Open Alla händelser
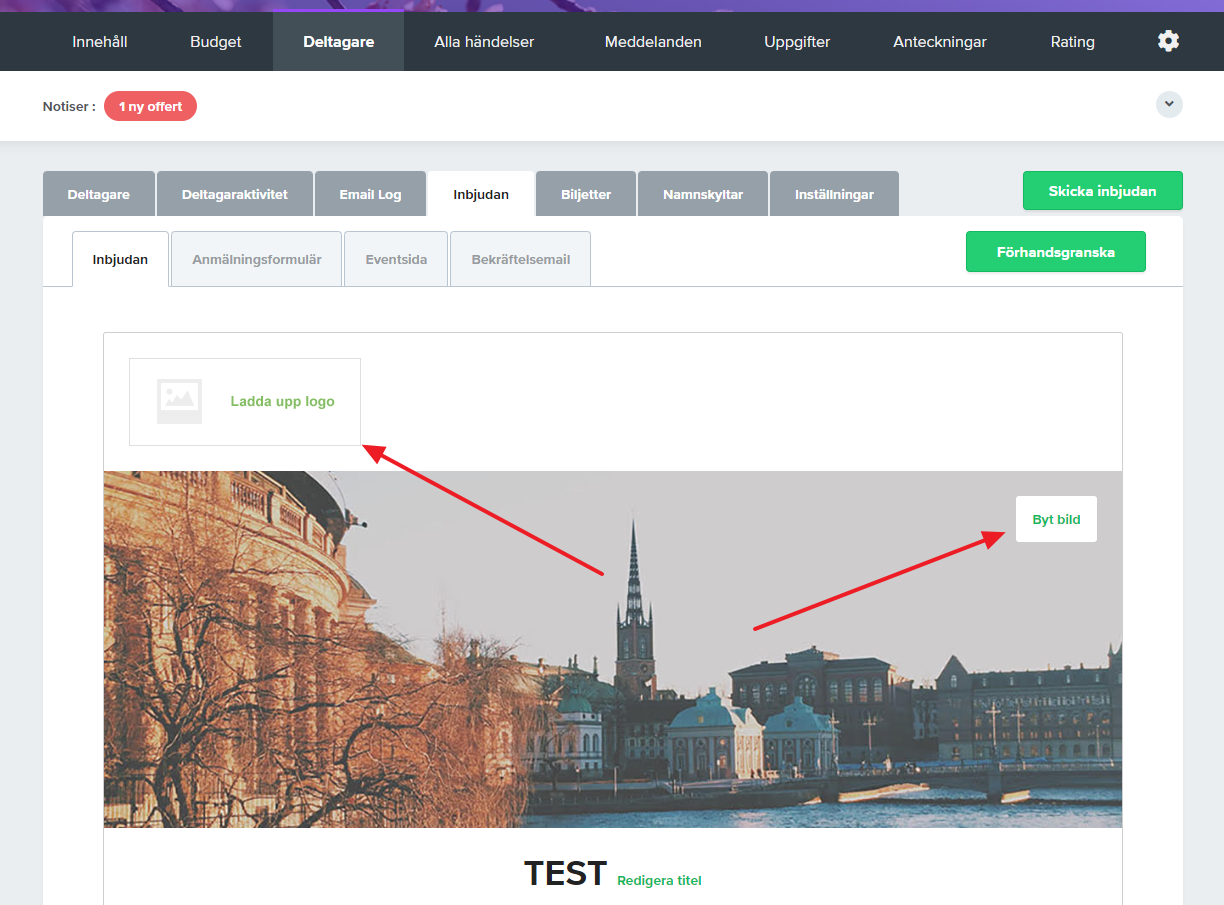 click(x=484, y=42)
